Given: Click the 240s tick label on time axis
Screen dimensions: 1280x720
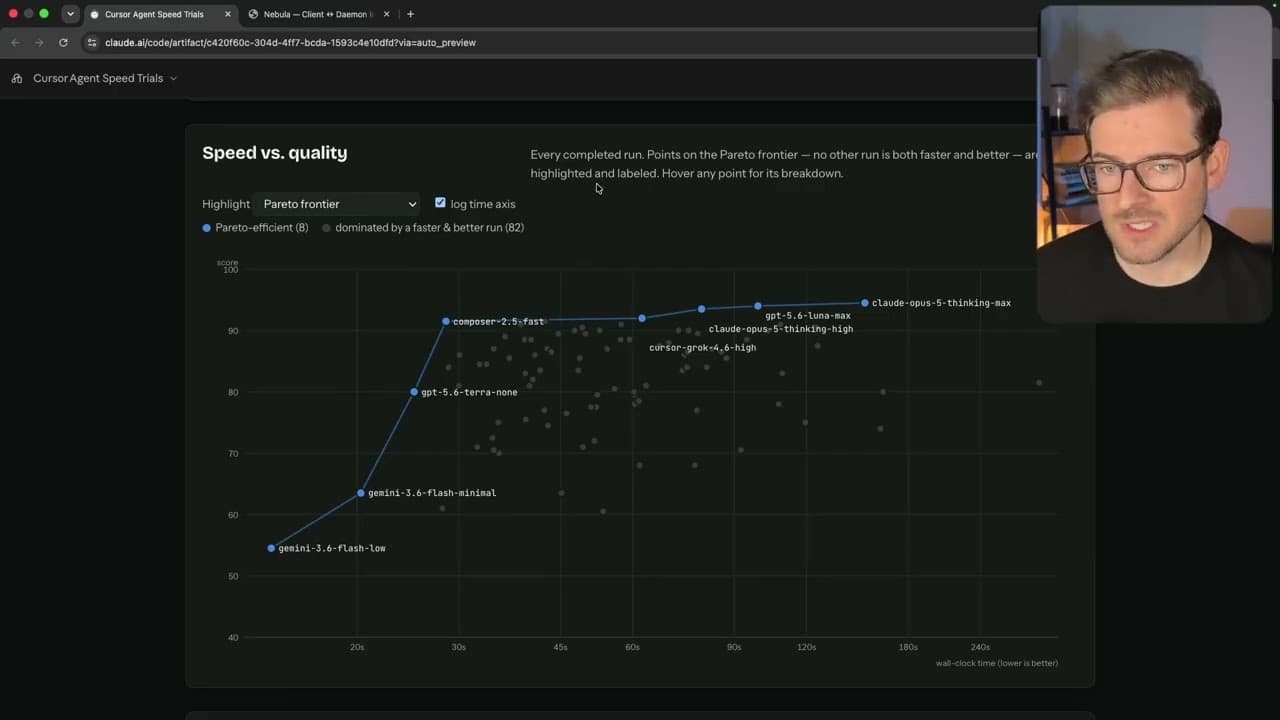Looking at the screenshot, I should point(980,647).
